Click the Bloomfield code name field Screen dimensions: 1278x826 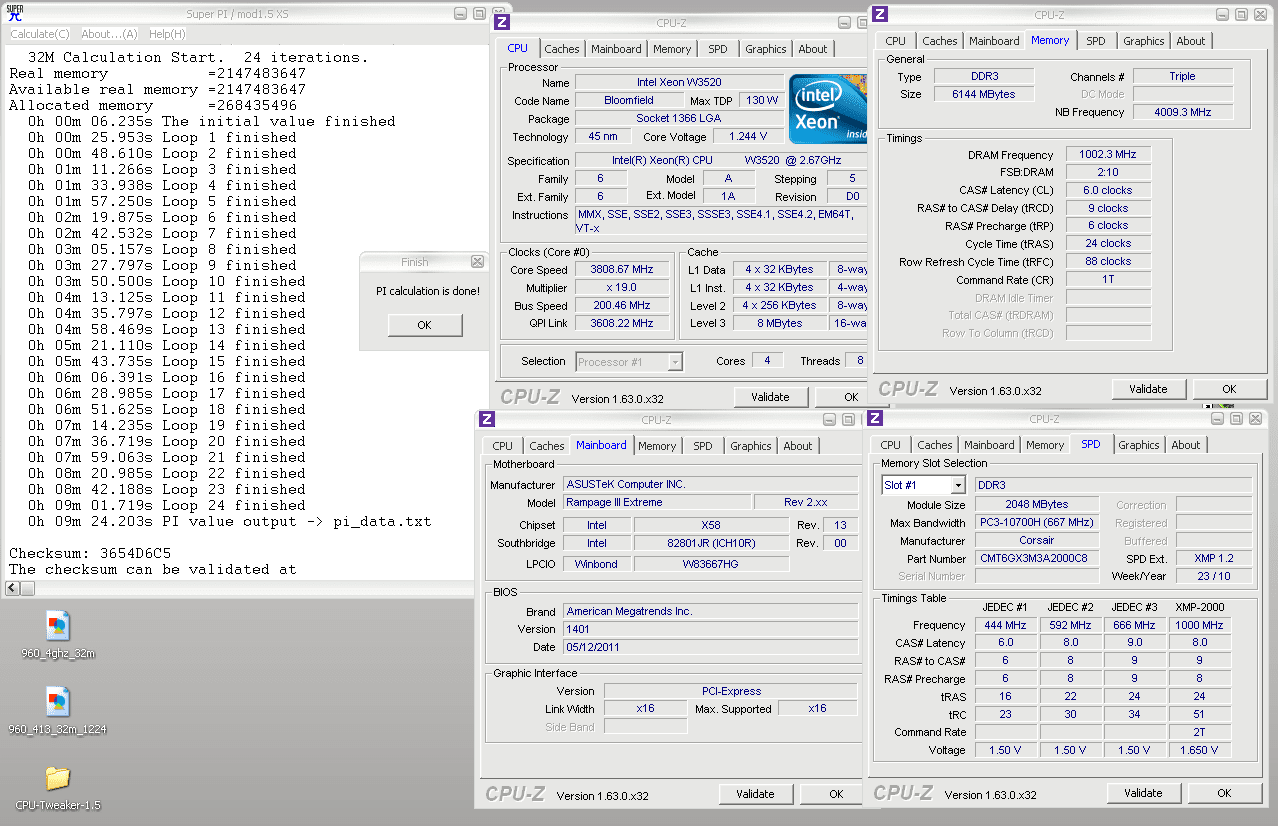pos(628,100)
